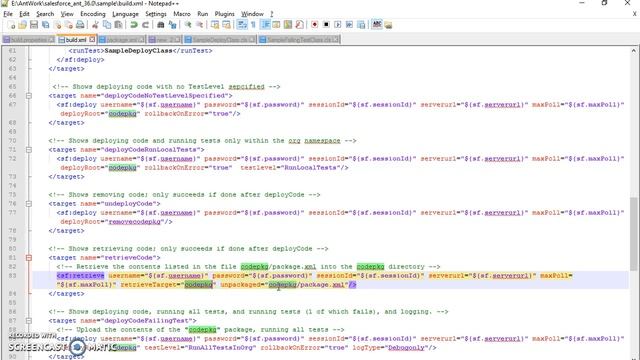Open the Language menu
The height and width of the screenshot is (360, 640).
[x=125, y=14]
